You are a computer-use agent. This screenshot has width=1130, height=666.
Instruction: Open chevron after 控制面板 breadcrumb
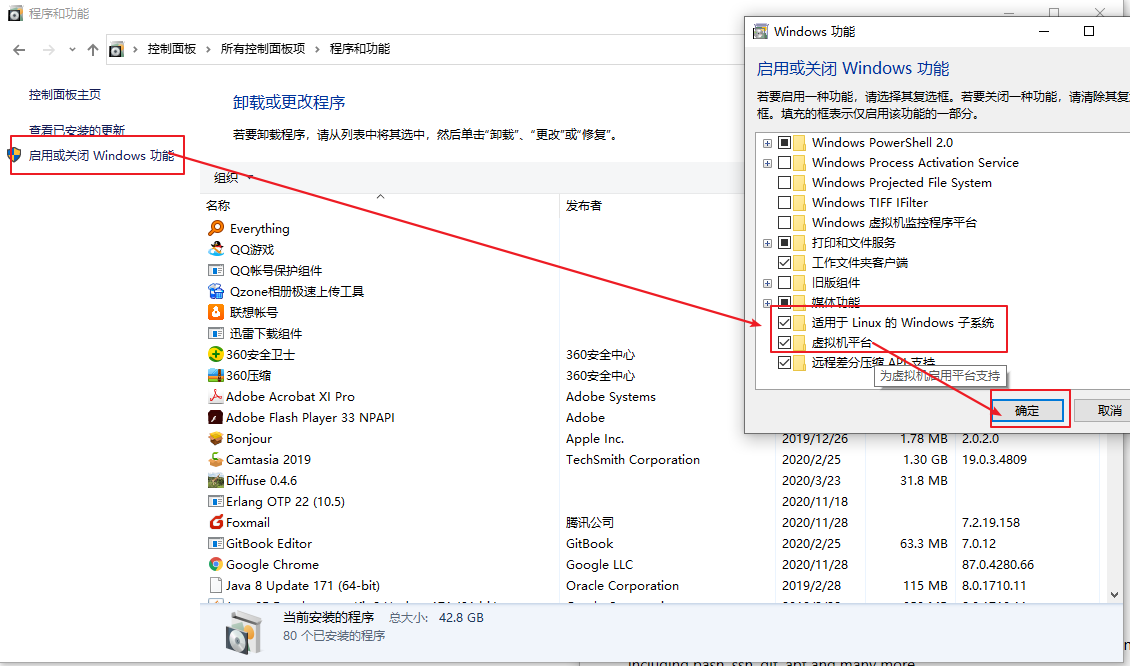[x=208, y=49]
